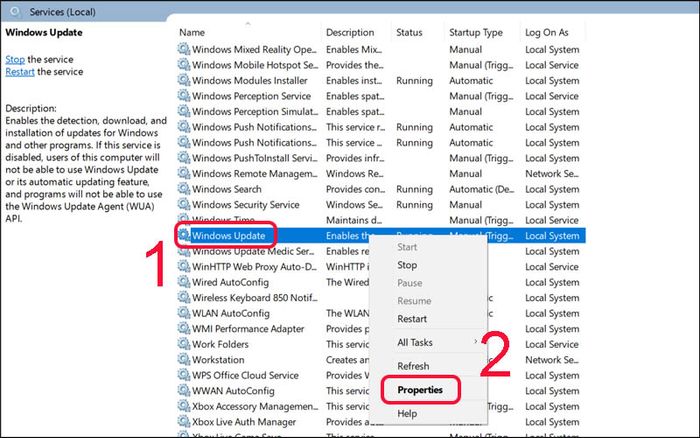Click gear icon beside Windows Security Service
Viewport: 700px width, 438px height.
pyautogui.click(x=183, y=204)
